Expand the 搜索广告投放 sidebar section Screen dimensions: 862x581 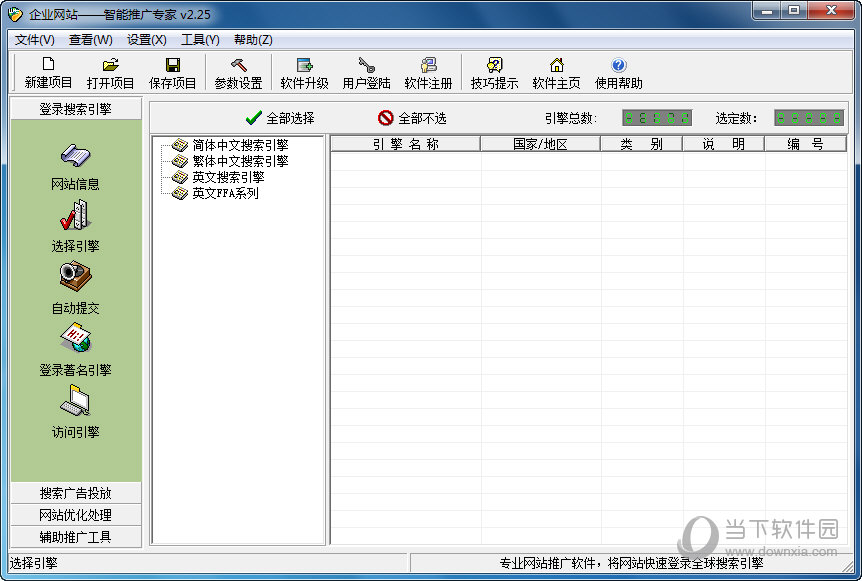pos(75,493)
